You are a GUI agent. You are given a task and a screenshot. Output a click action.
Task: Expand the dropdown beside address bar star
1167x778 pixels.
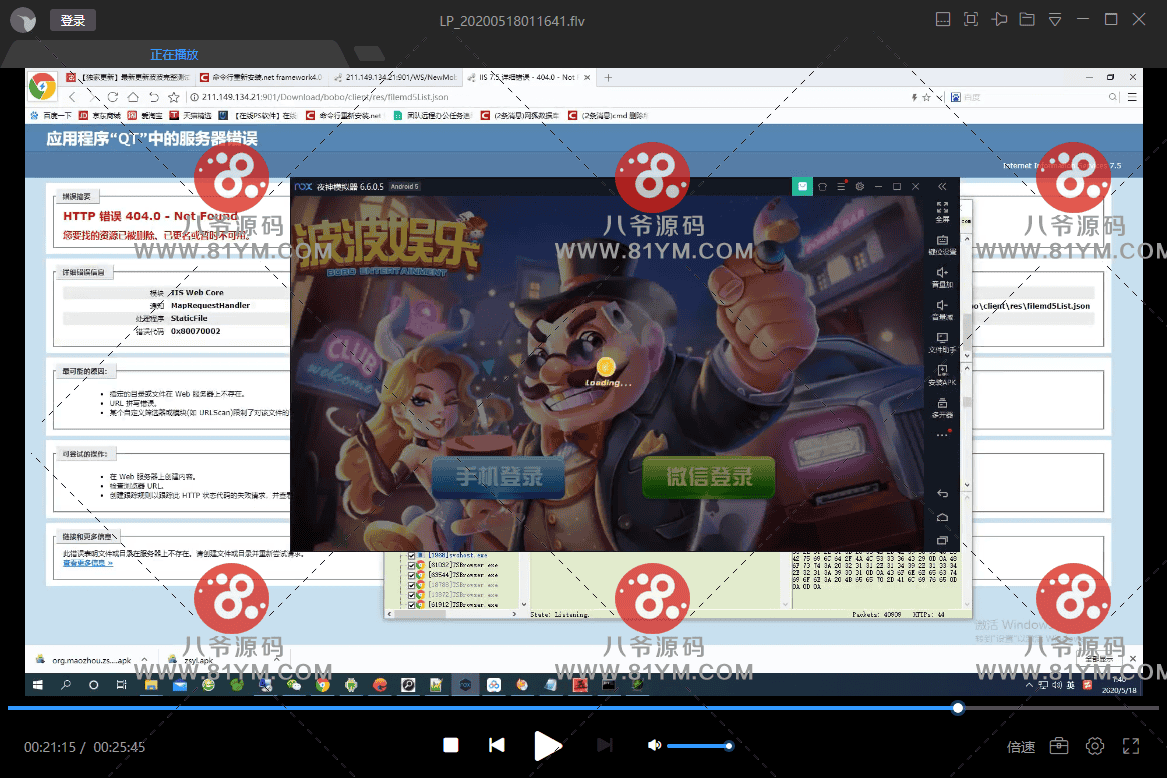(939, 97)
